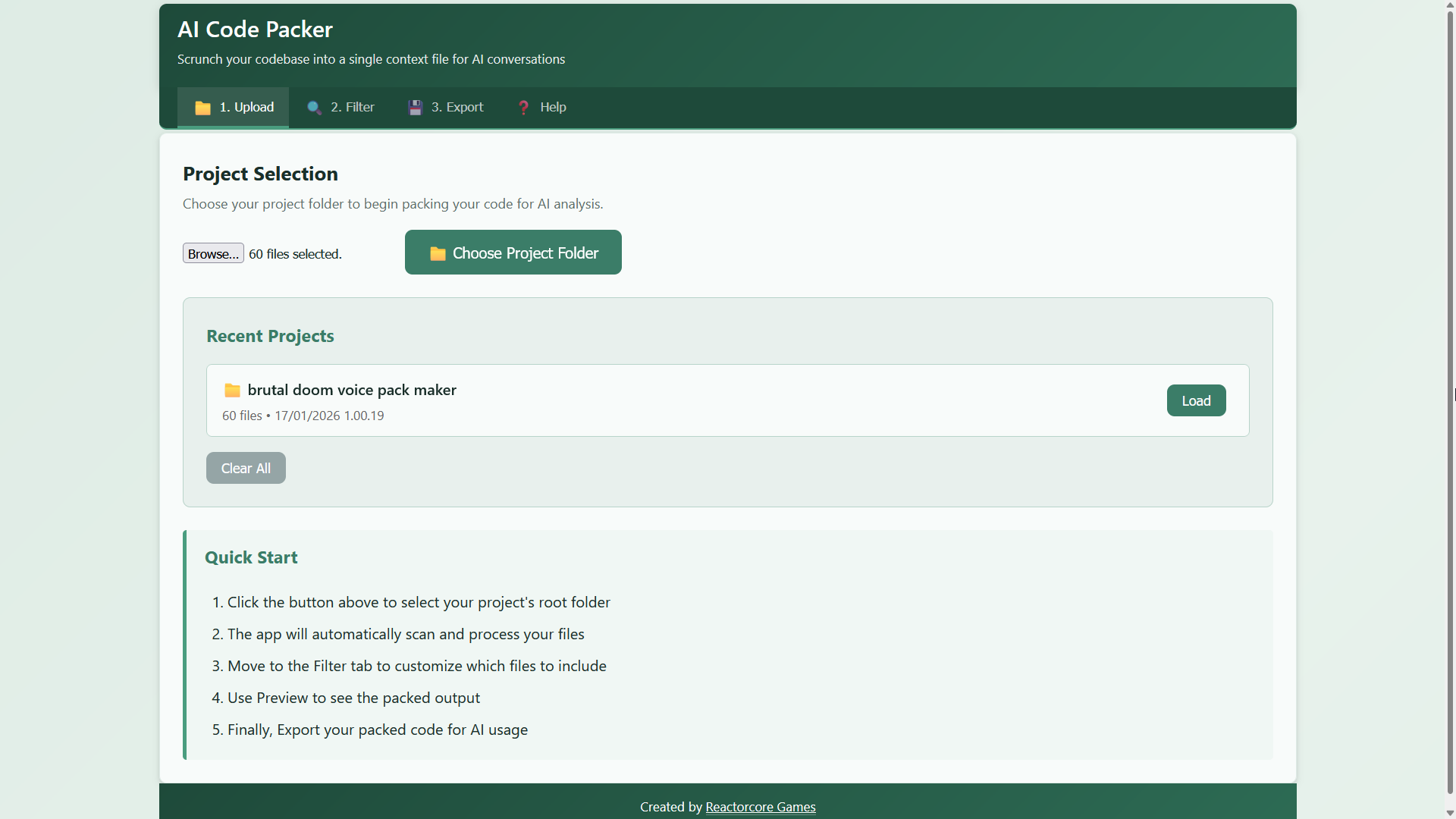Click the Browse... file input button

pos(213,253)
